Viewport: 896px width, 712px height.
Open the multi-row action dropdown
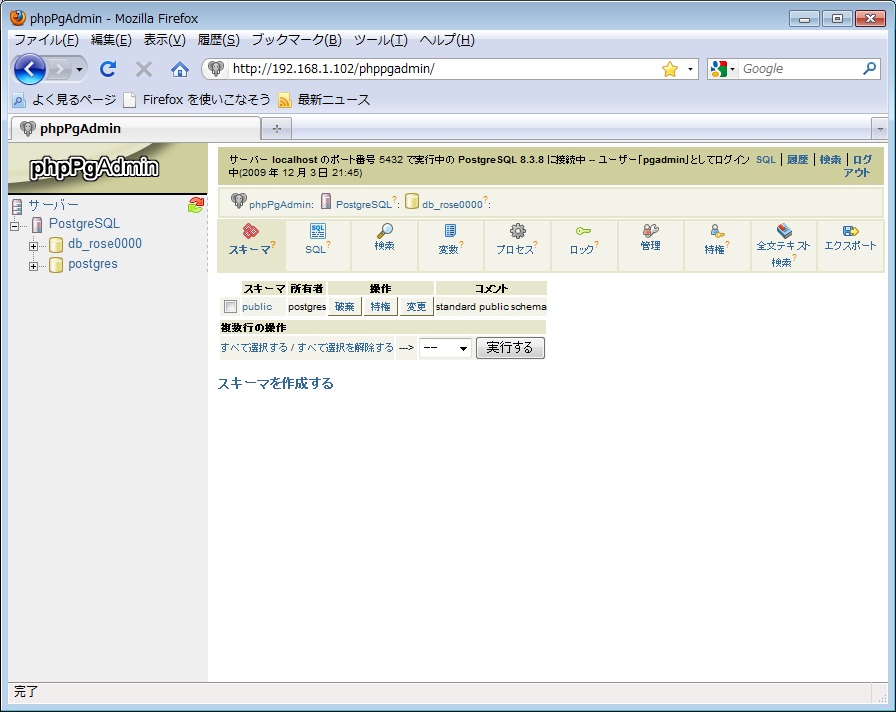[x=445, y=348]
